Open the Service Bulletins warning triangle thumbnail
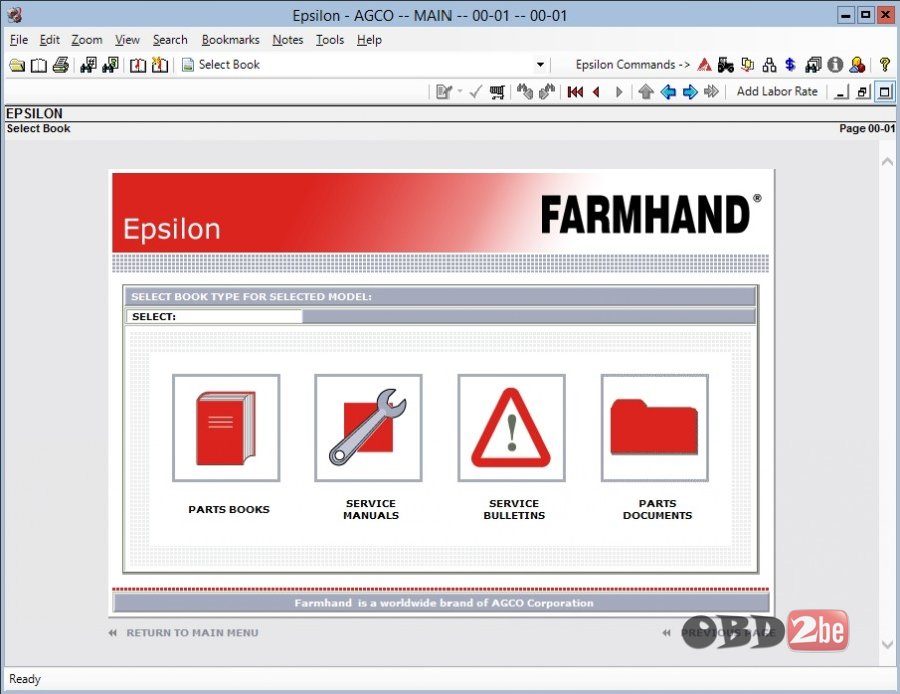900x694 pixels. (511, 428)
